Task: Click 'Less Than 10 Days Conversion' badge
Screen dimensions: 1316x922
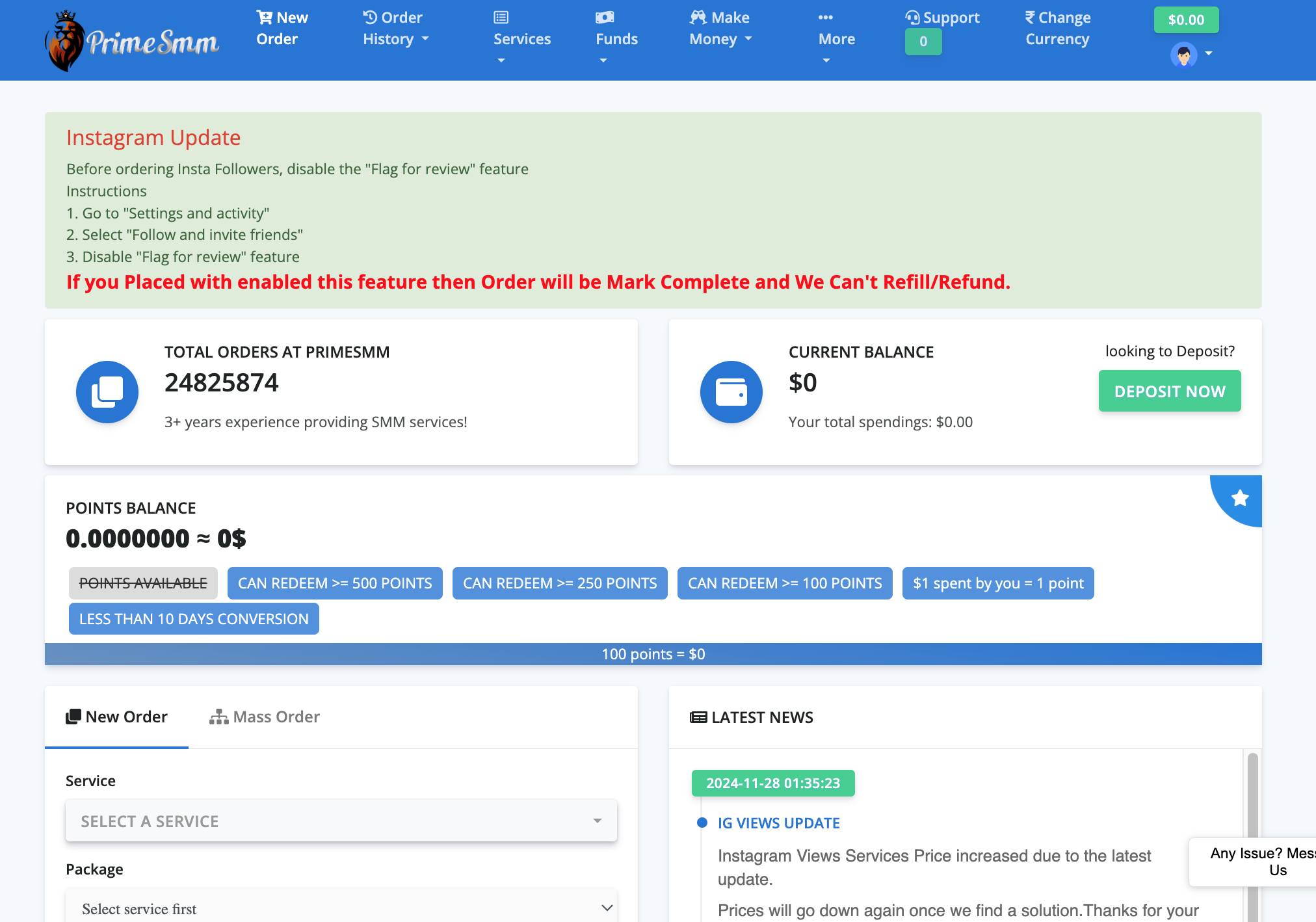Action: pos(194,619)
